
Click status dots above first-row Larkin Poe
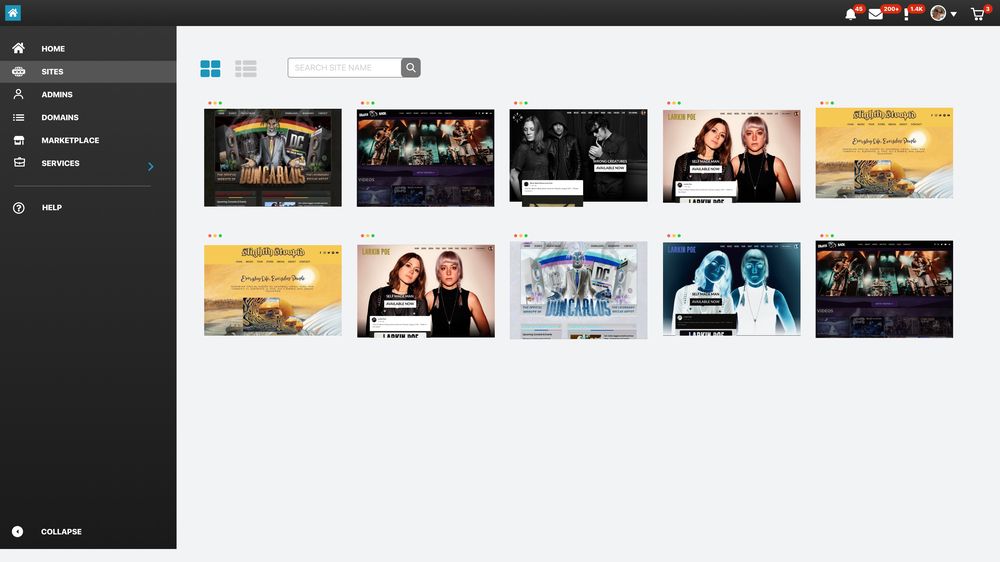point(673,103)
